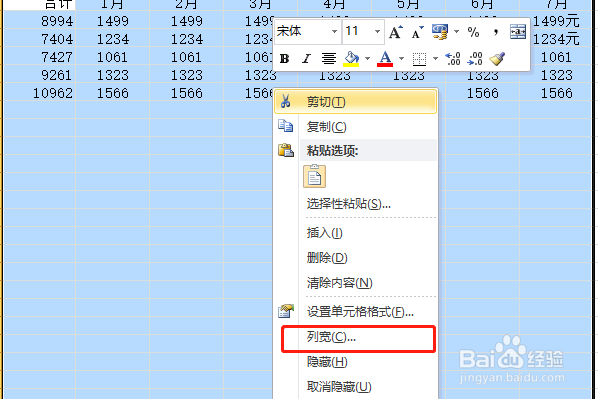Select cell with value 8994
The image size is (598, 399).
[39, 21]
